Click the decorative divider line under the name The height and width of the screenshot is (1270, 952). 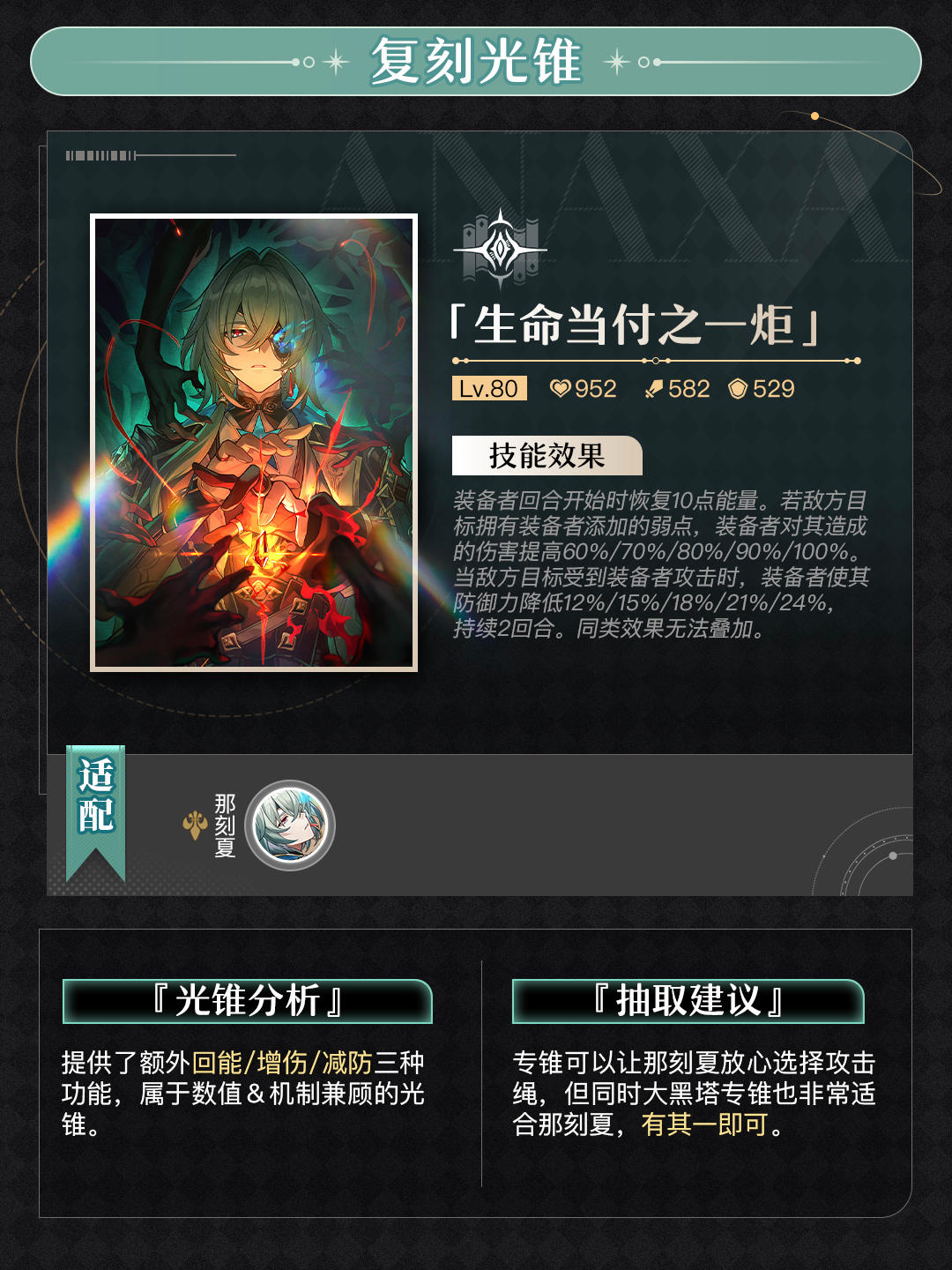pos(656,361)
